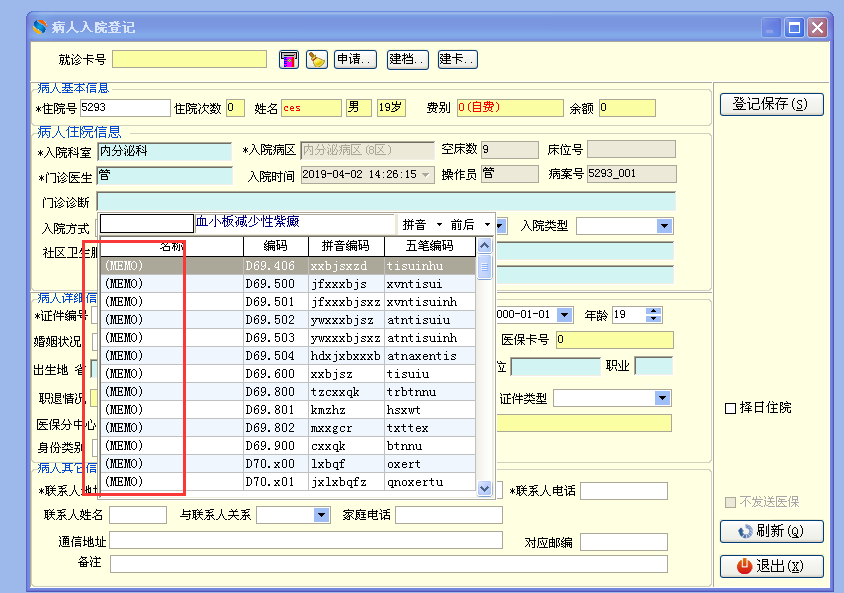
Task: Click the diagnosis search text box
Action: (x=146, y=223)
